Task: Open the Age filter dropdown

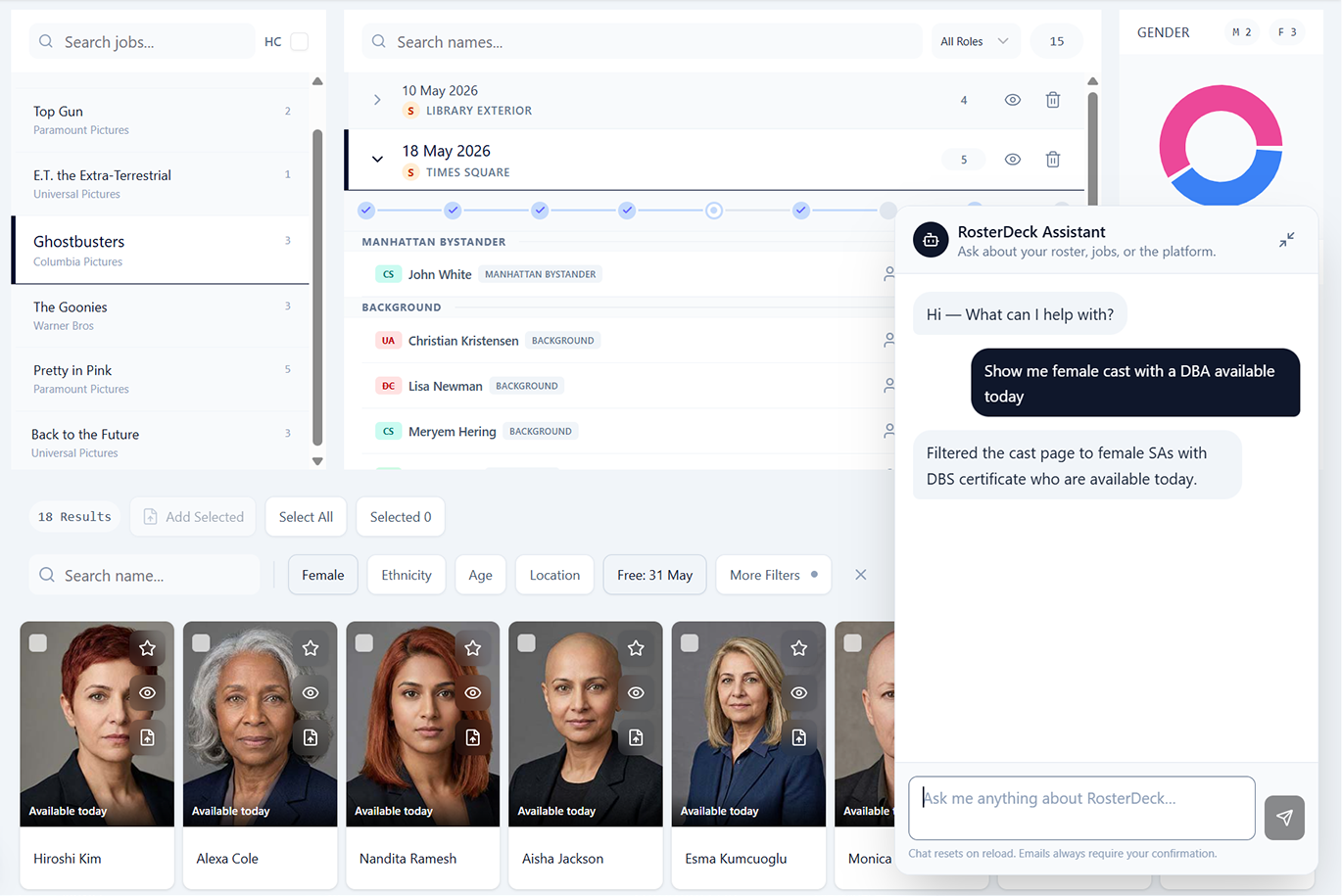Action: pyautogui.click(x=480, y=575)
